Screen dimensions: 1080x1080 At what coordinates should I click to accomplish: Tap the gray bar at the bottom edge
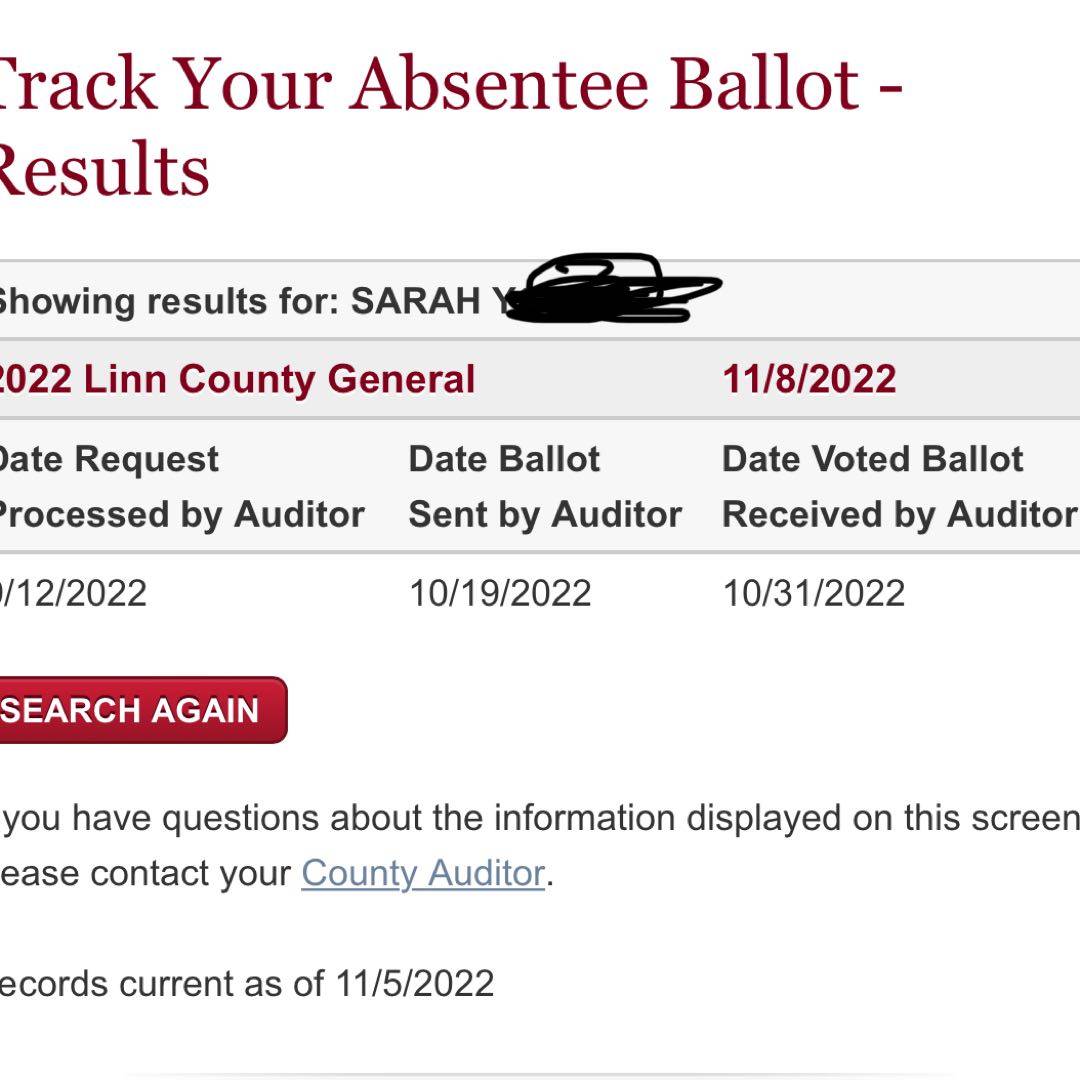pyautogui.click(x=540, y=1076)
